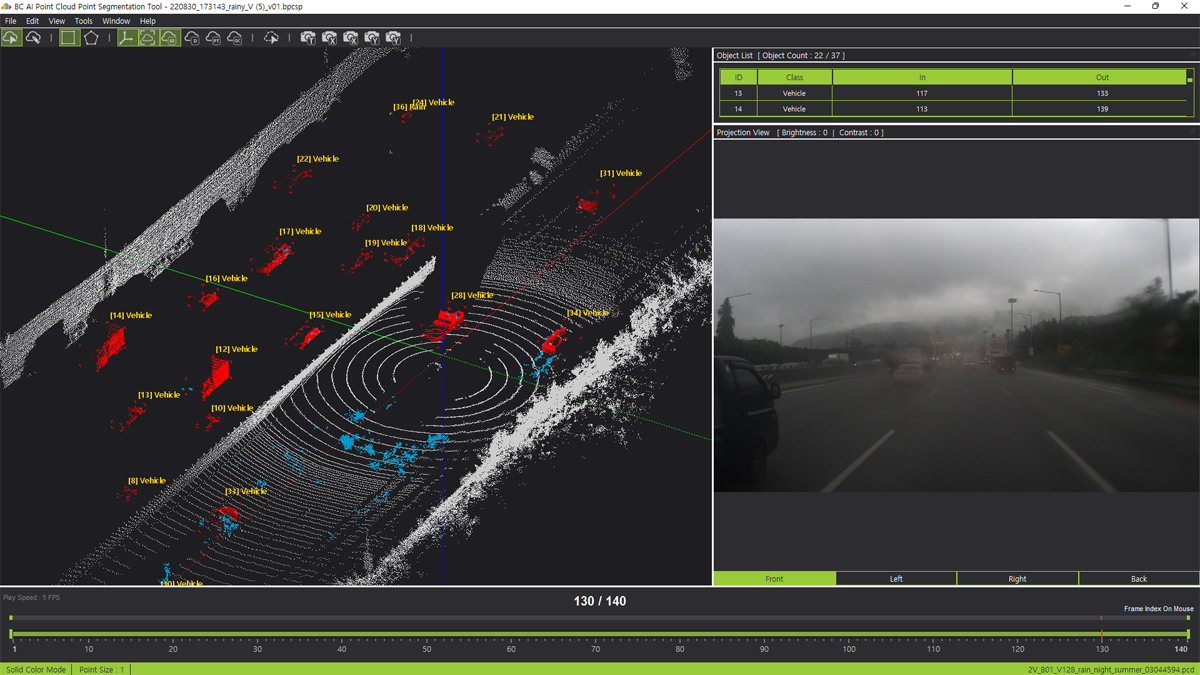Toggle the cloud QC display icon

click(x=235, y=38)
